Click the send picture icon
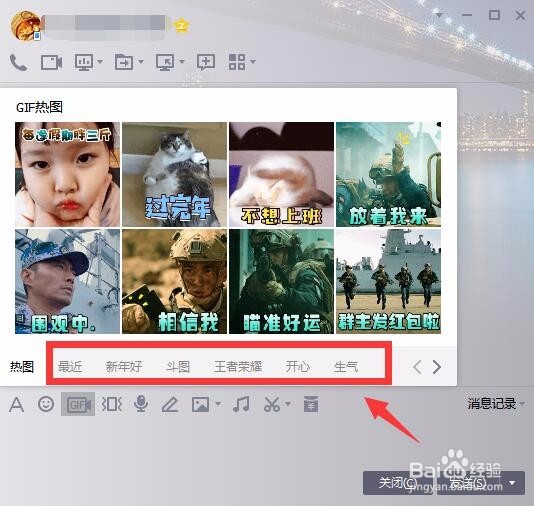Image resolution: width=534 pixels, height=506 pixels. [x=200, y=405]
